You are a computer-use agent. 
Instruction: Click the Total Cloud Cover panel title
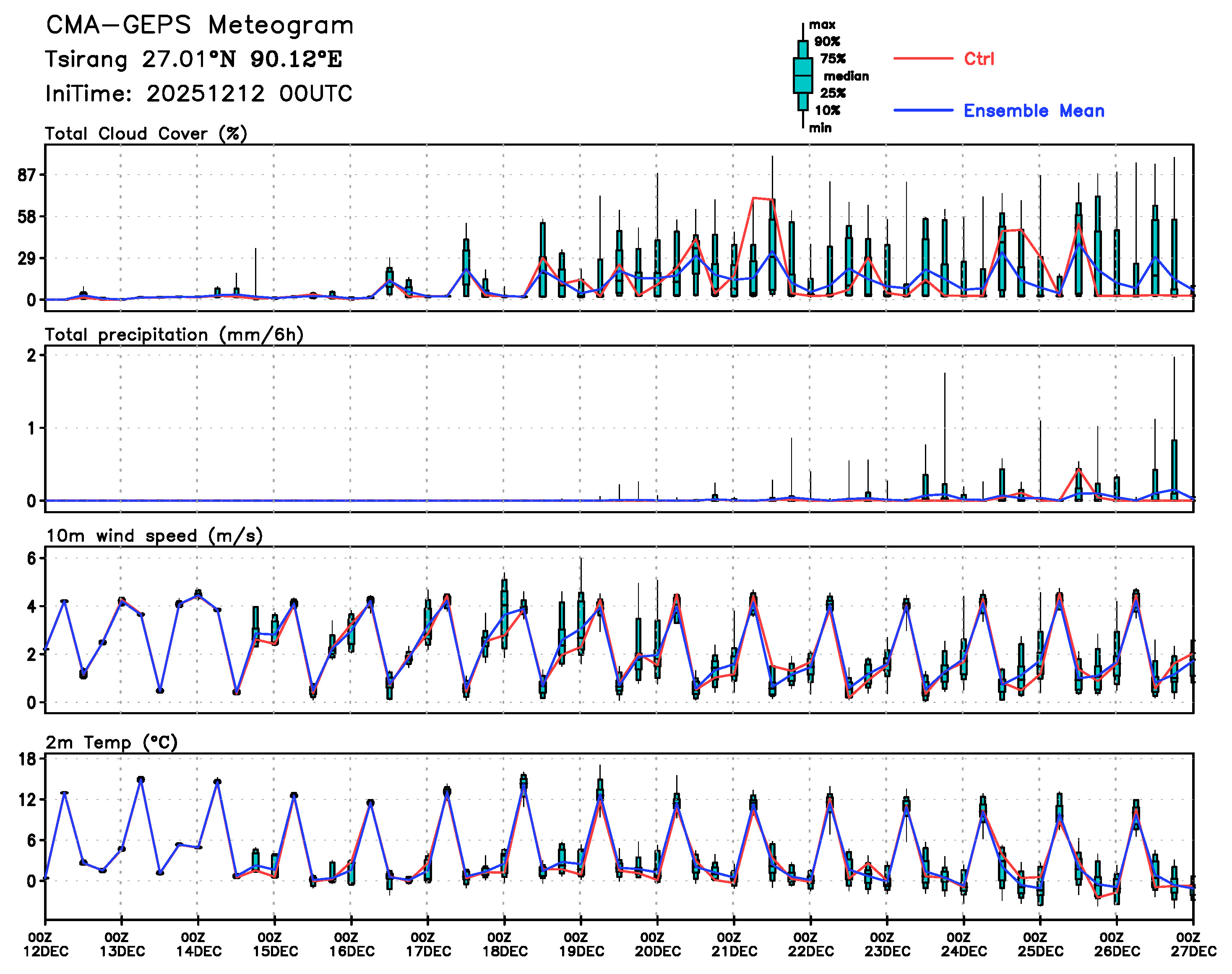[146, 134]
